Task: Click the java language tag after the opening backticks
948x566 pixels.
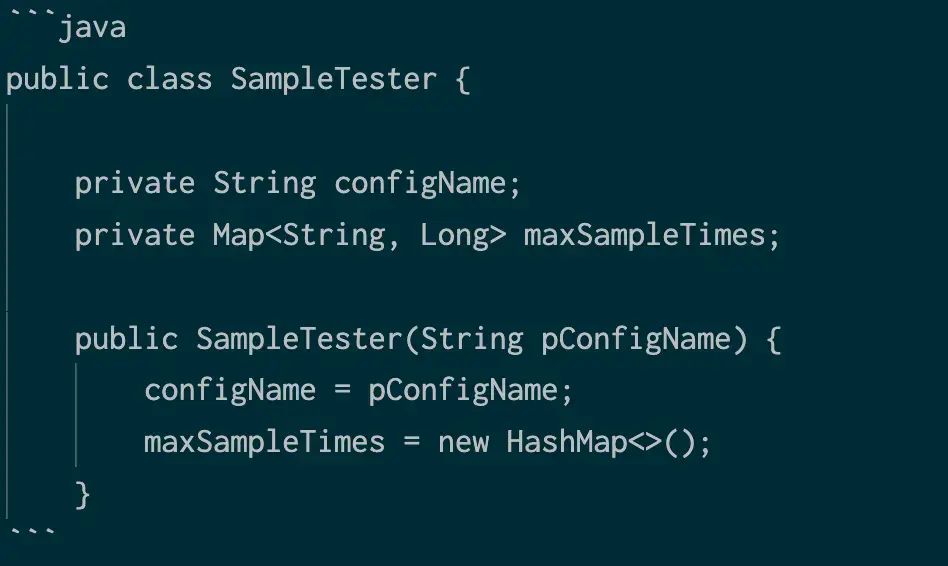Action: click(x=92, y=27)
